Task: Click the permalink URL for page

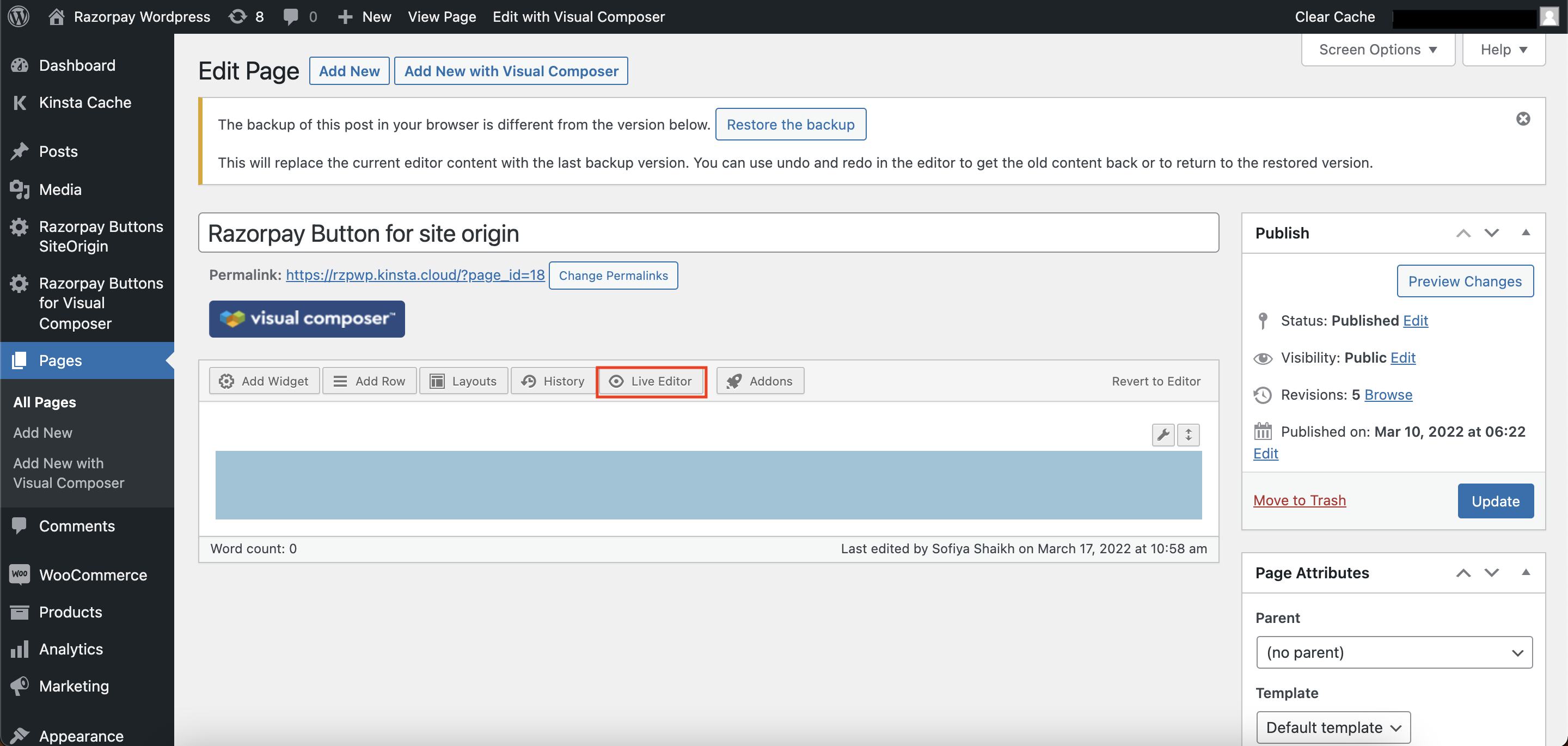Action: (x=415, y=274)
